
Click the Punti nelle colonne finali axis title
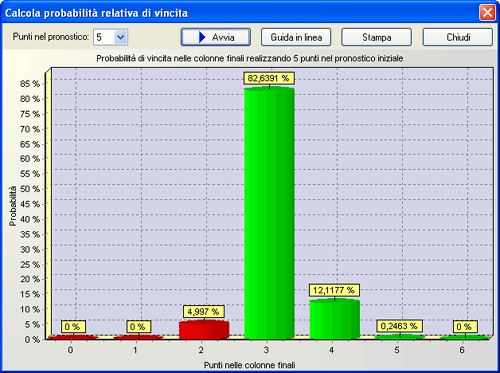[250, 365]
